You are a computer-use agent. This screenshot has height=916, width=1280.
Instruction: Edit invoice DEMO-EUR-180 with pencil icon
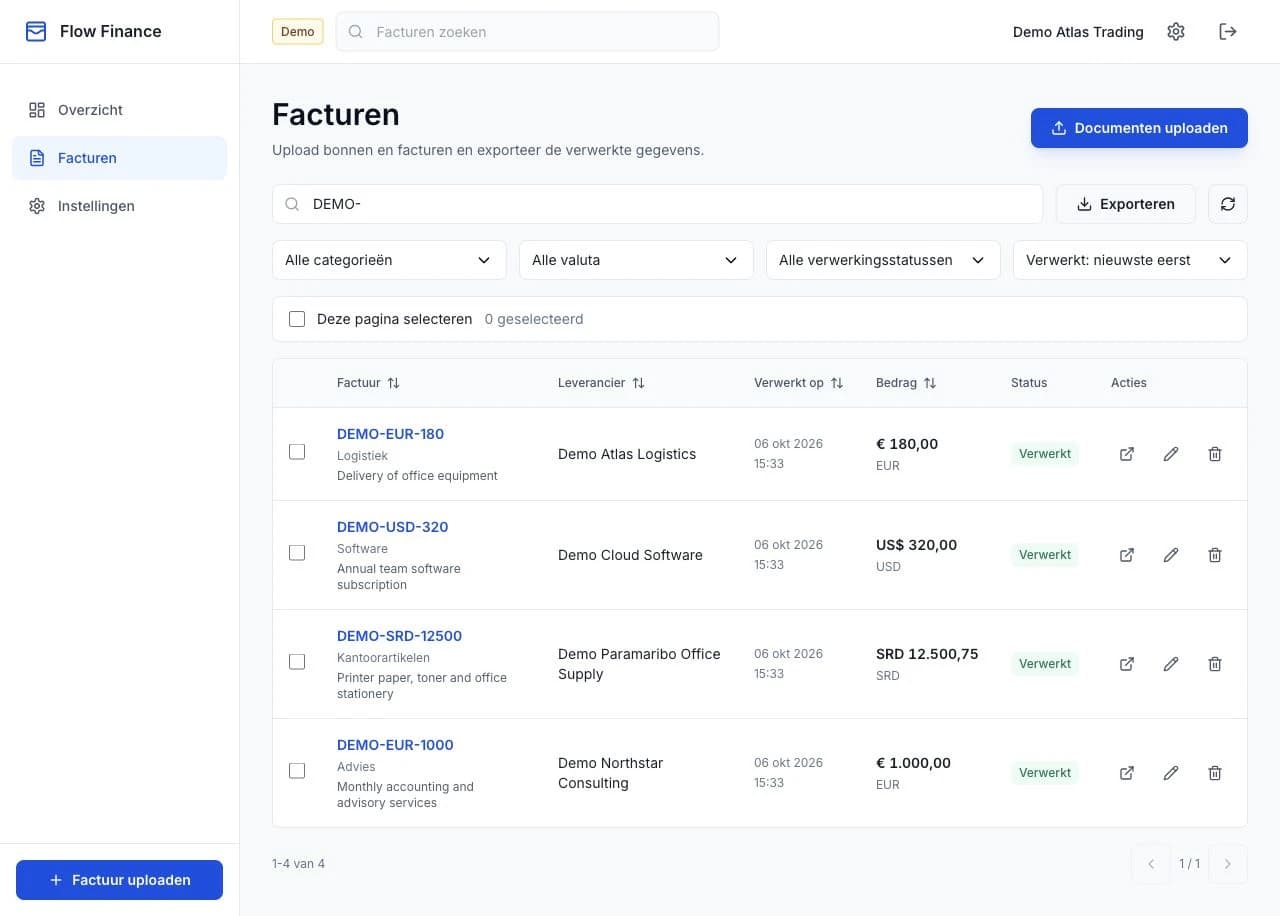point(1171,454)
